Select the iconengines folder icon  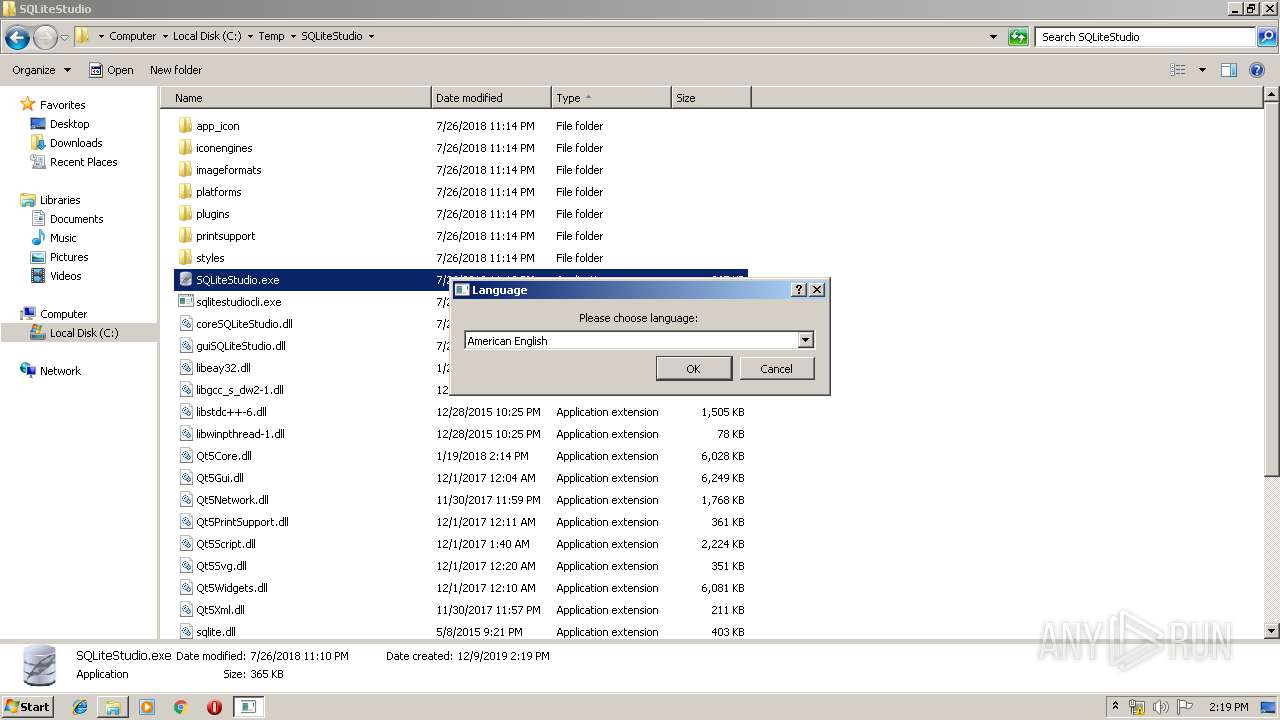[185, 148]
